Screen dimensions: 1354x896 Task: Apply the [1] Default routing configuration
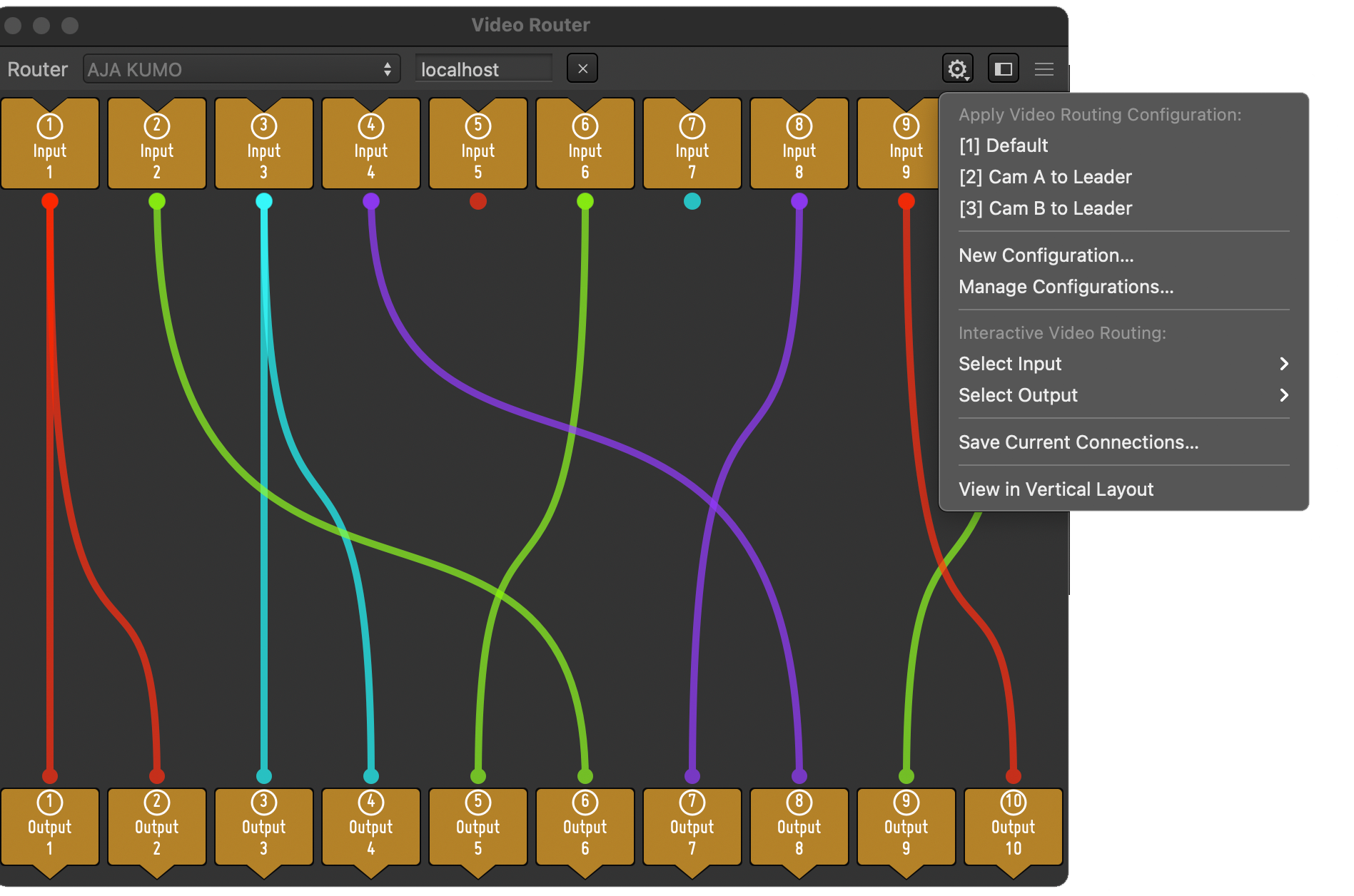pos(1003,146)
